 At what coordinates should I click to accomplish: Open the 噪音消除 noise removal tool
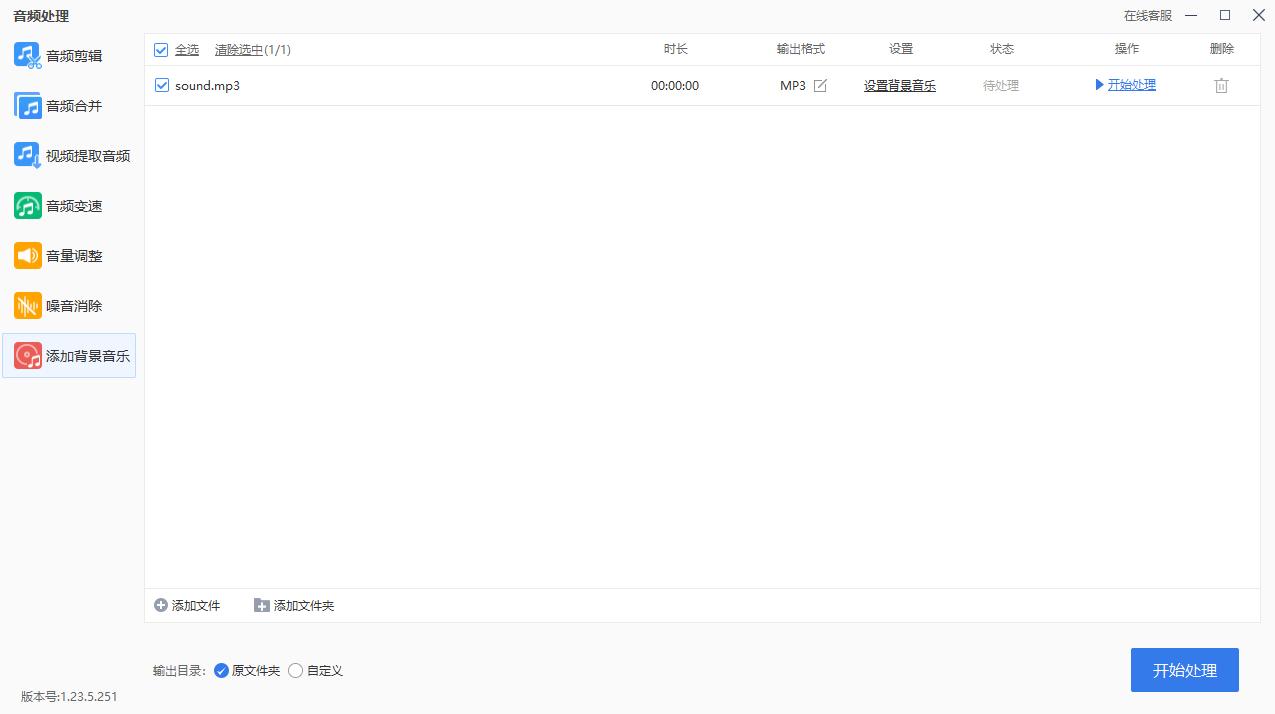(70, 305)
